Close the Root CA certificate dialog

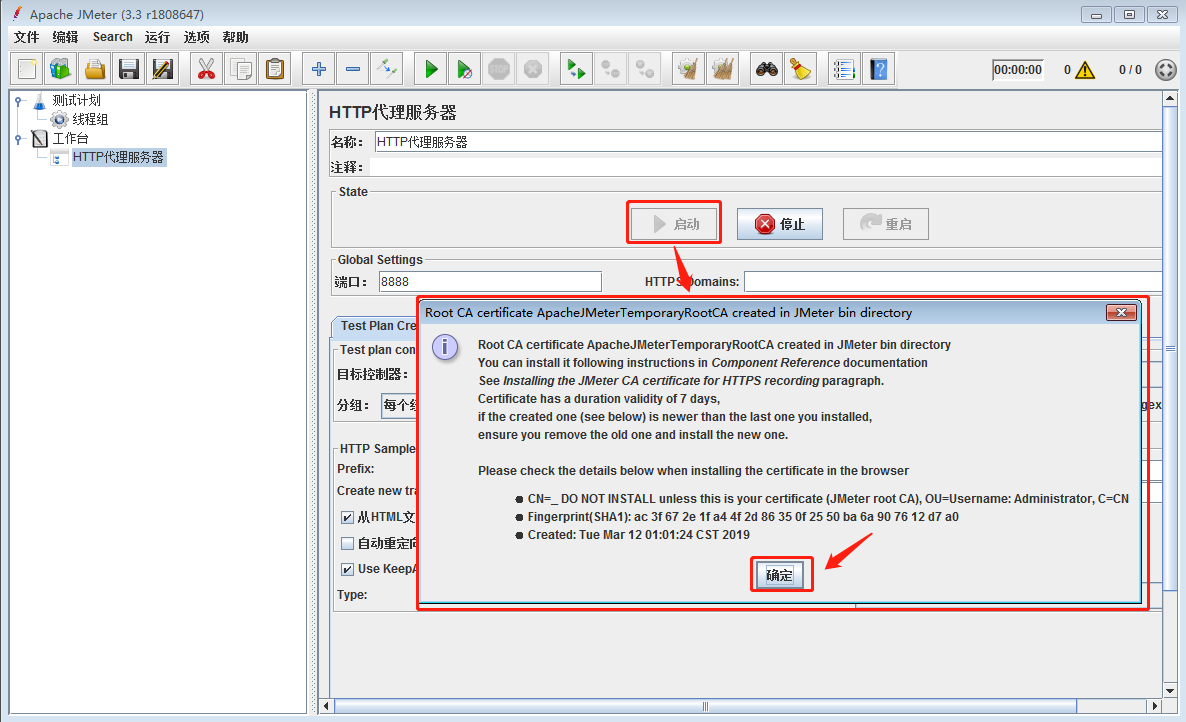pyautogui.click(x=1121, y=312)
